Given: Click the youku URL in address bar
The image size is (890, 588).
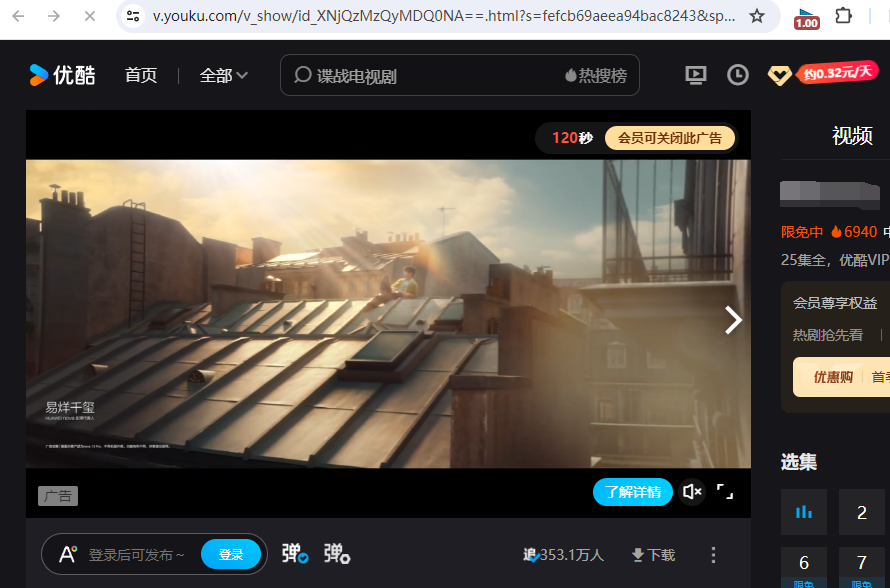Looking at the screenshot, I should click(x=444, y=16).
